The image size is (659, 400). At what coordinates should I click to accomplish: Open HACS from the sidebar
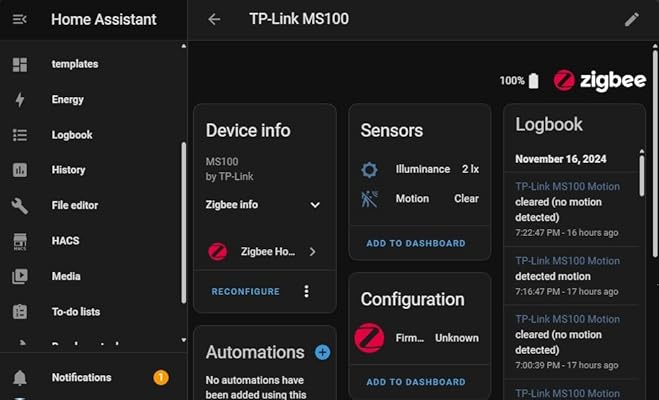coord(65,241)
